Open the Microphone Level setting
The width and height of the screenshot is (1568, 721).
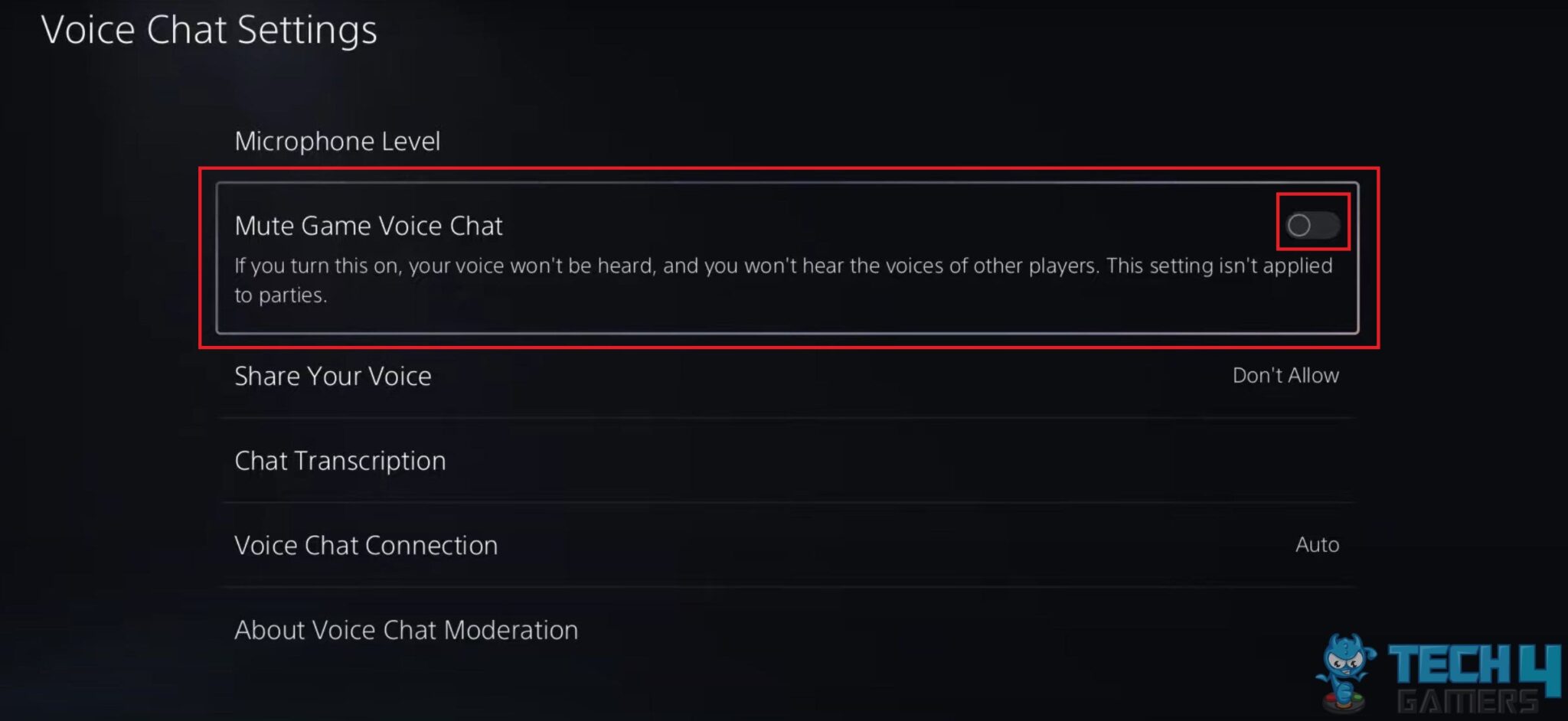(337, 142)
